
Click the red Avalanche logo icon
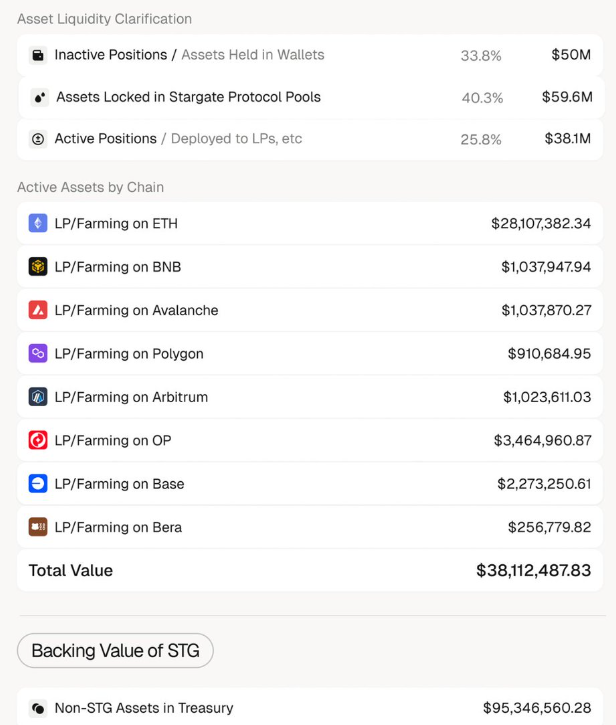click(x=38, y=310)
